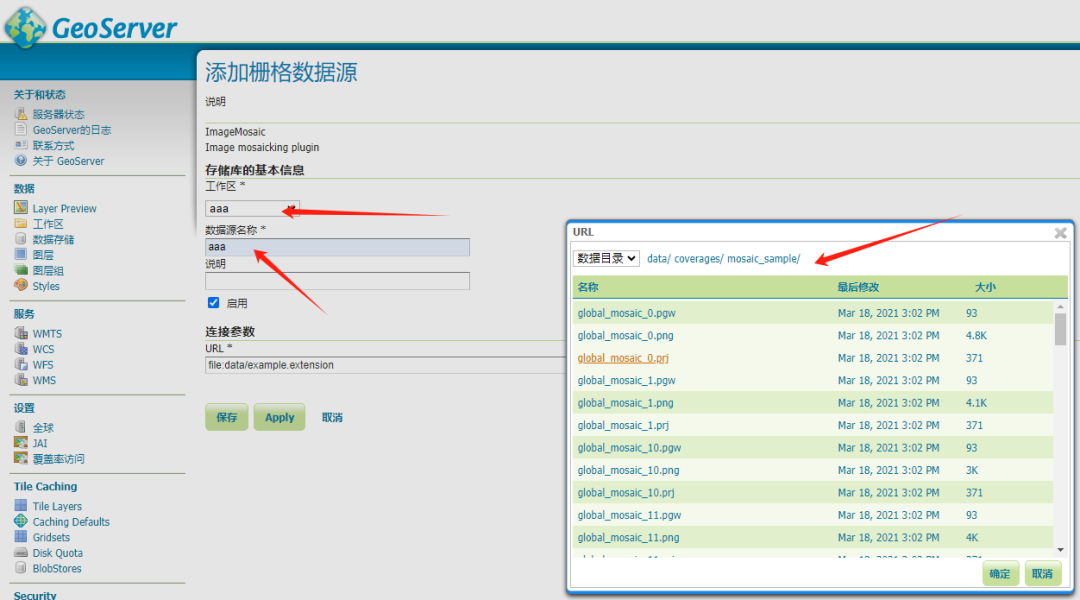Click the About GeoServer icon

point(21,161)
